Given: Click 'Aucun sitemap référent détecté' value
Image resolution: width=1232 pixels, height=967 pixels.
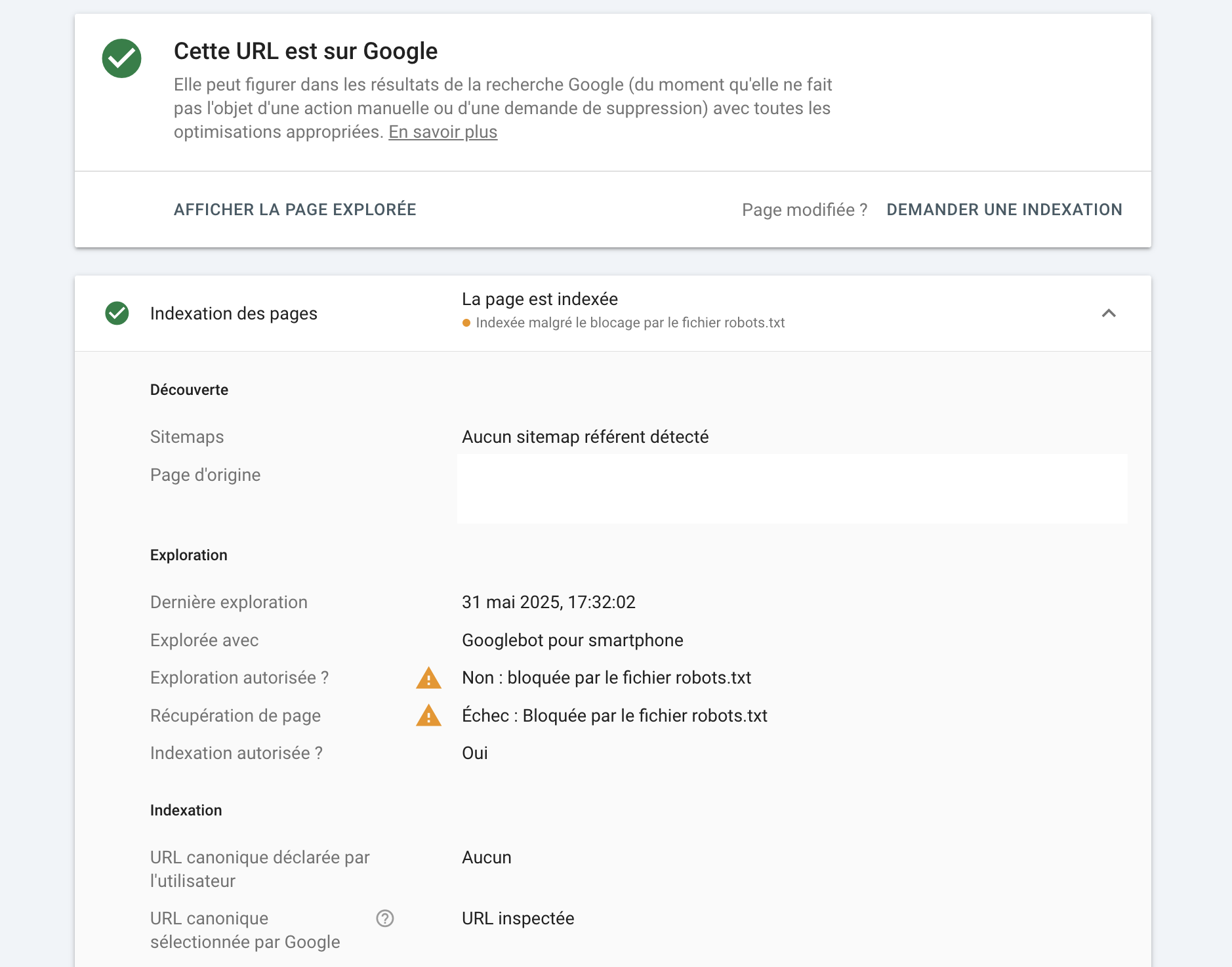Looking at the screenshot, I should click(x=585, y=437).
